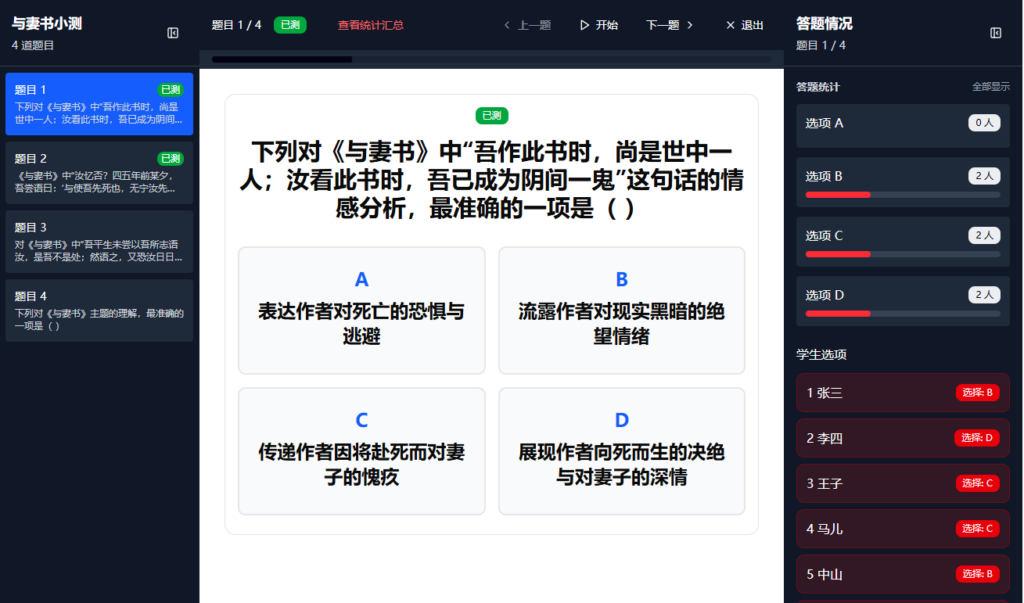Choose answer option B card

tap(621, 310)
